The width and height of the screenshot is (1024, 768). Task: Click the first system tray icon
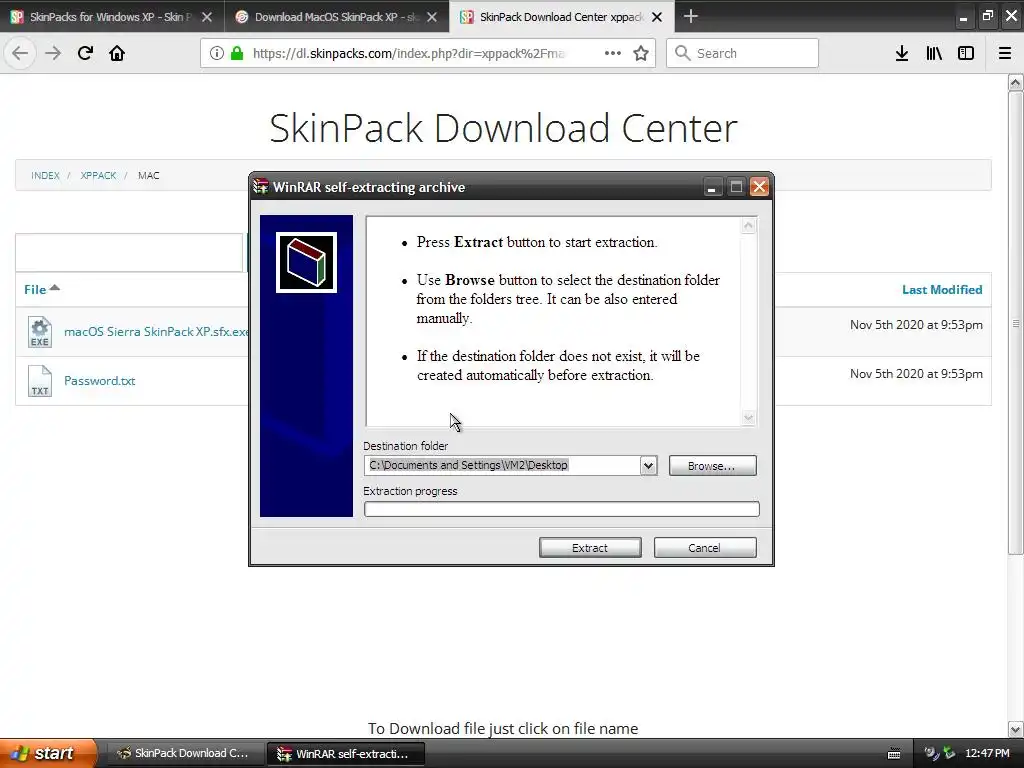pos(932,754)
